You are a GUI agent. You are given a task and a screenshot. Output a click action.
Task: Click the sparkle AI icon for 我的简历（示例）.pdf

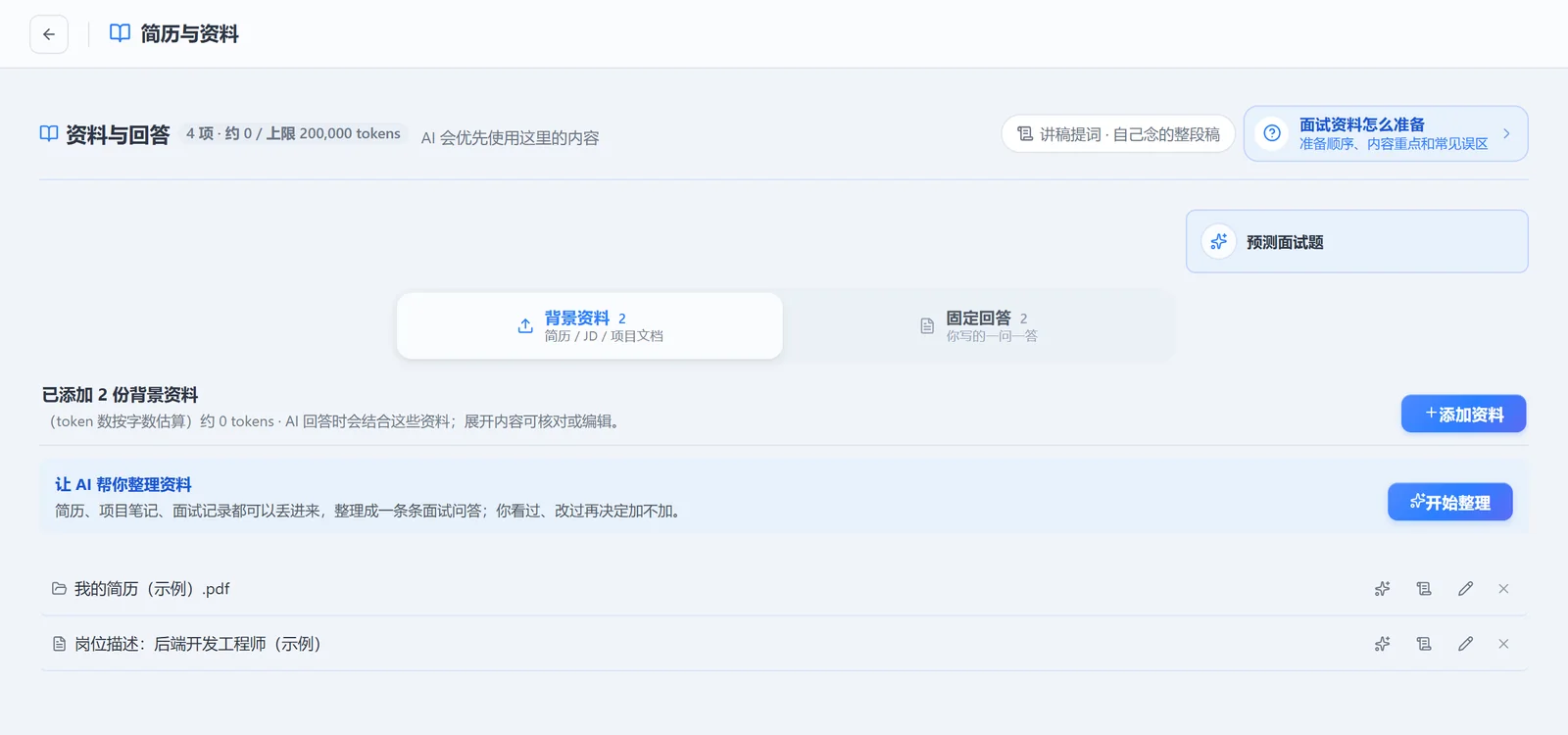(1382, 589)
